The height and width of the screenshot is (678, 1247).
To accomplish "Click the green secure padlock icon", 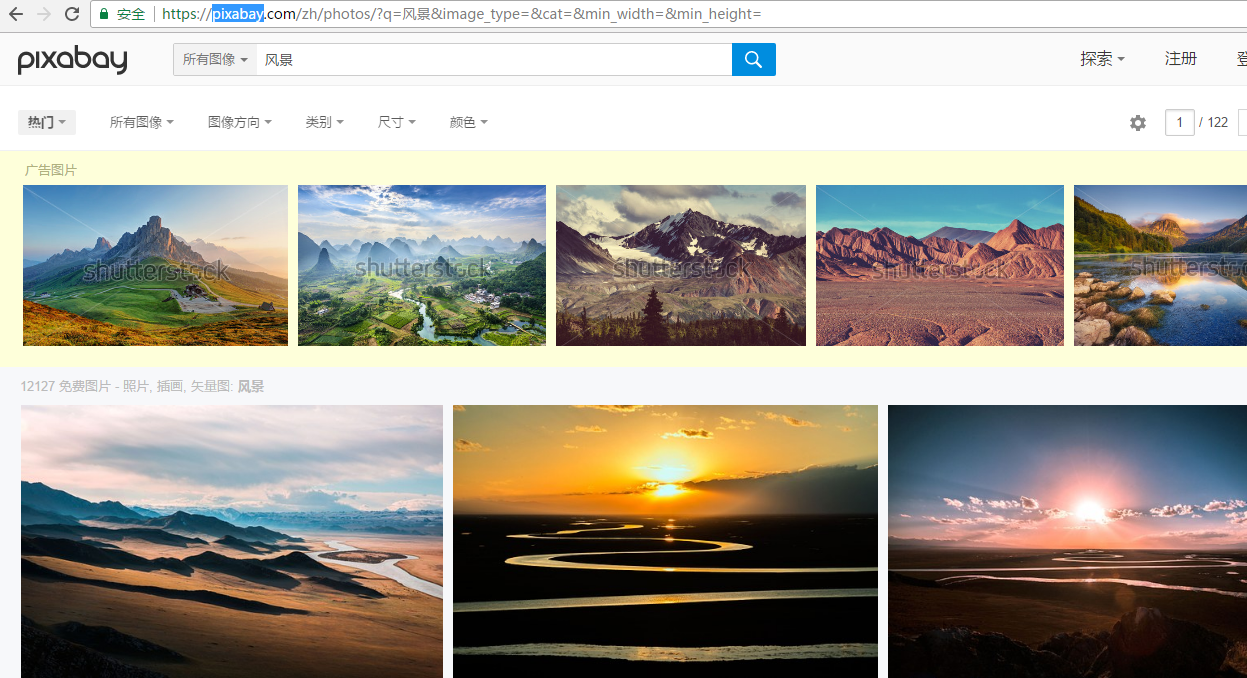I will 103,14.
